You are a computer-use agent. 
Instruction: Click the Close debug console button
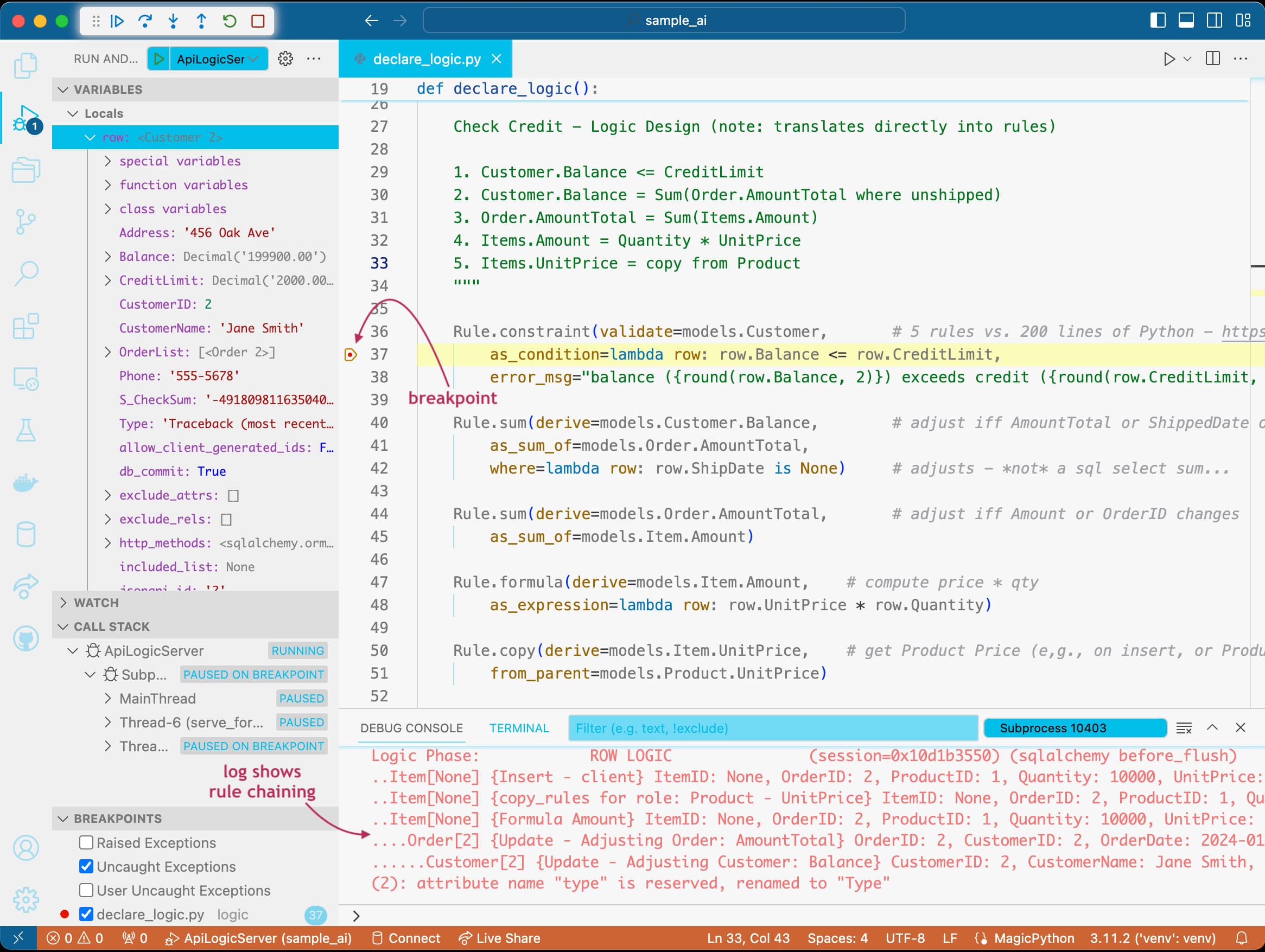tap(1240, 727)
